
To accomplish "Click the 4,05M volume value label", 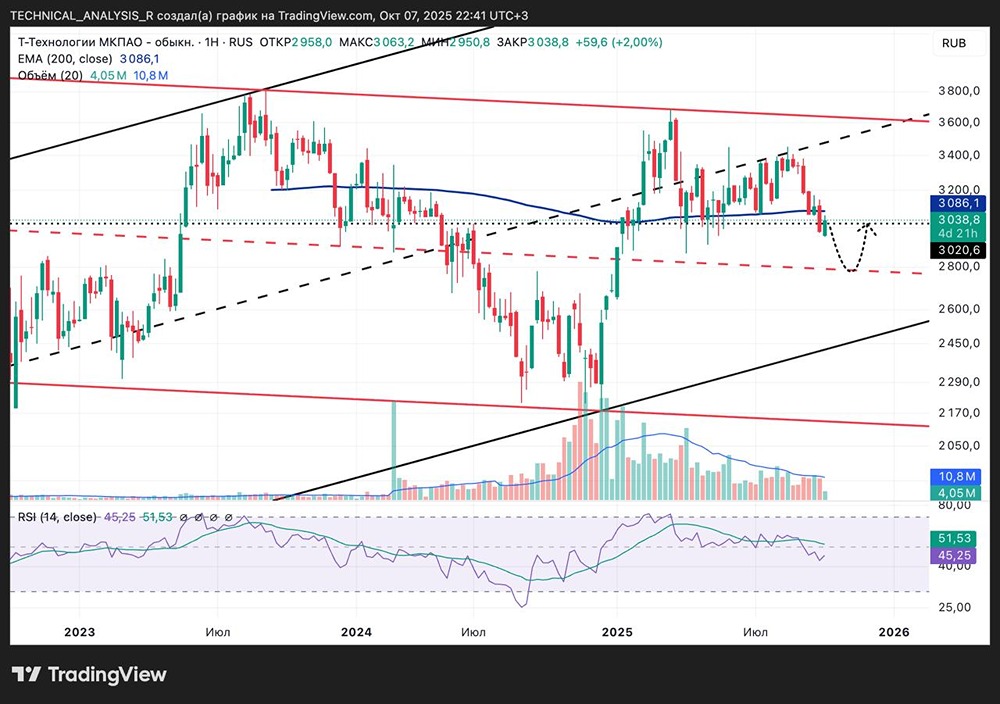I will point(957,493).
